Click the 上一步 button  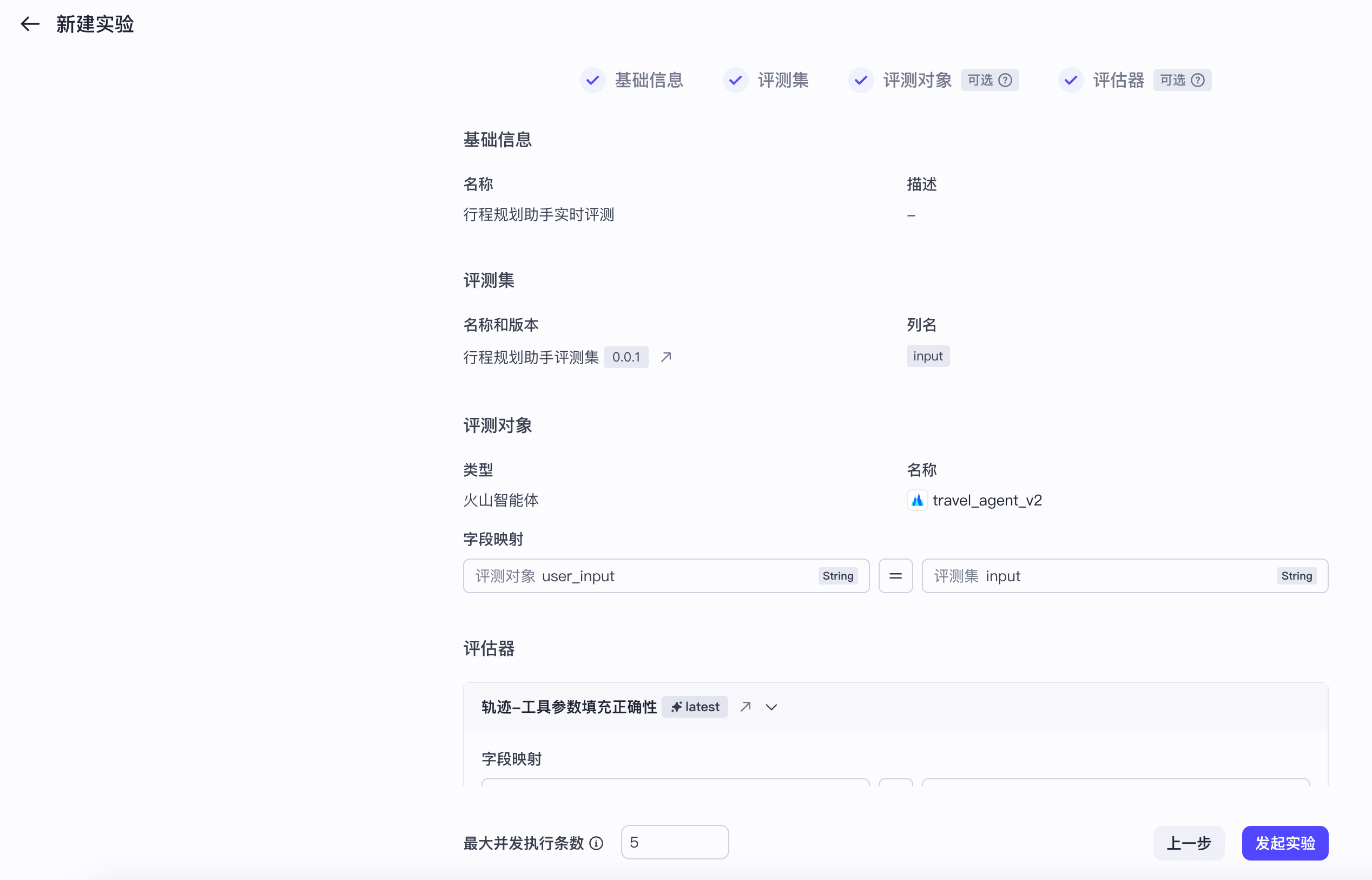tap(1188, 843)
